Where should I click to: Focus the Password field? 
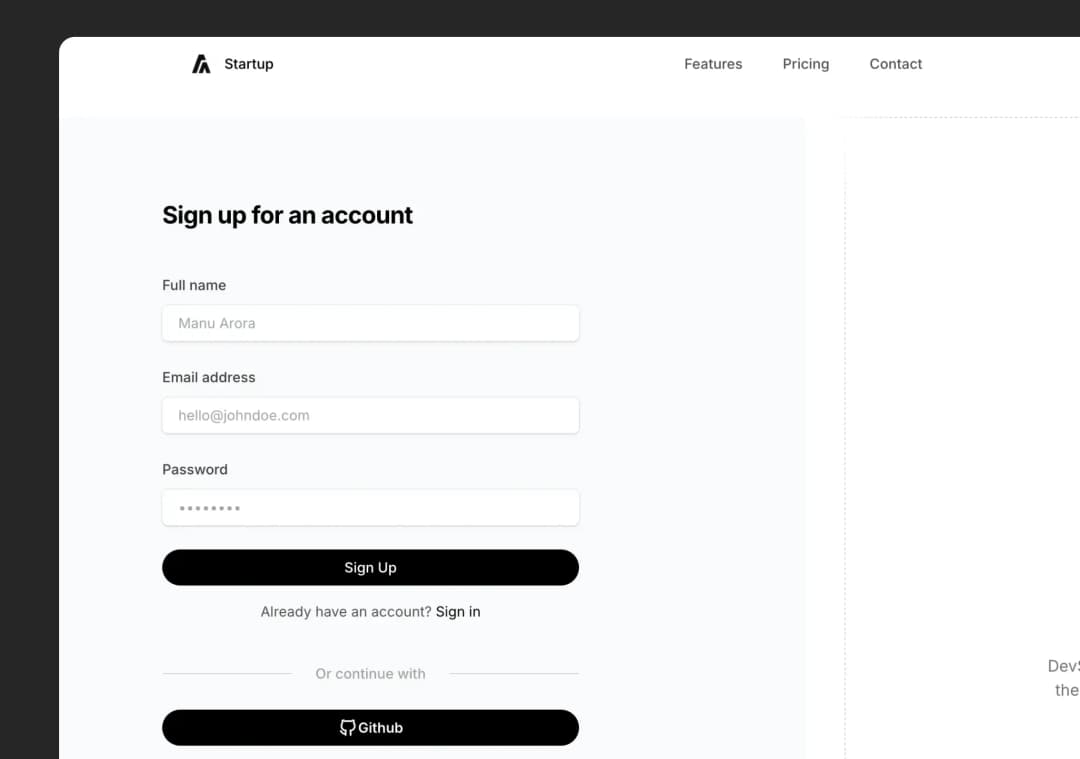(x=370, y=507)
